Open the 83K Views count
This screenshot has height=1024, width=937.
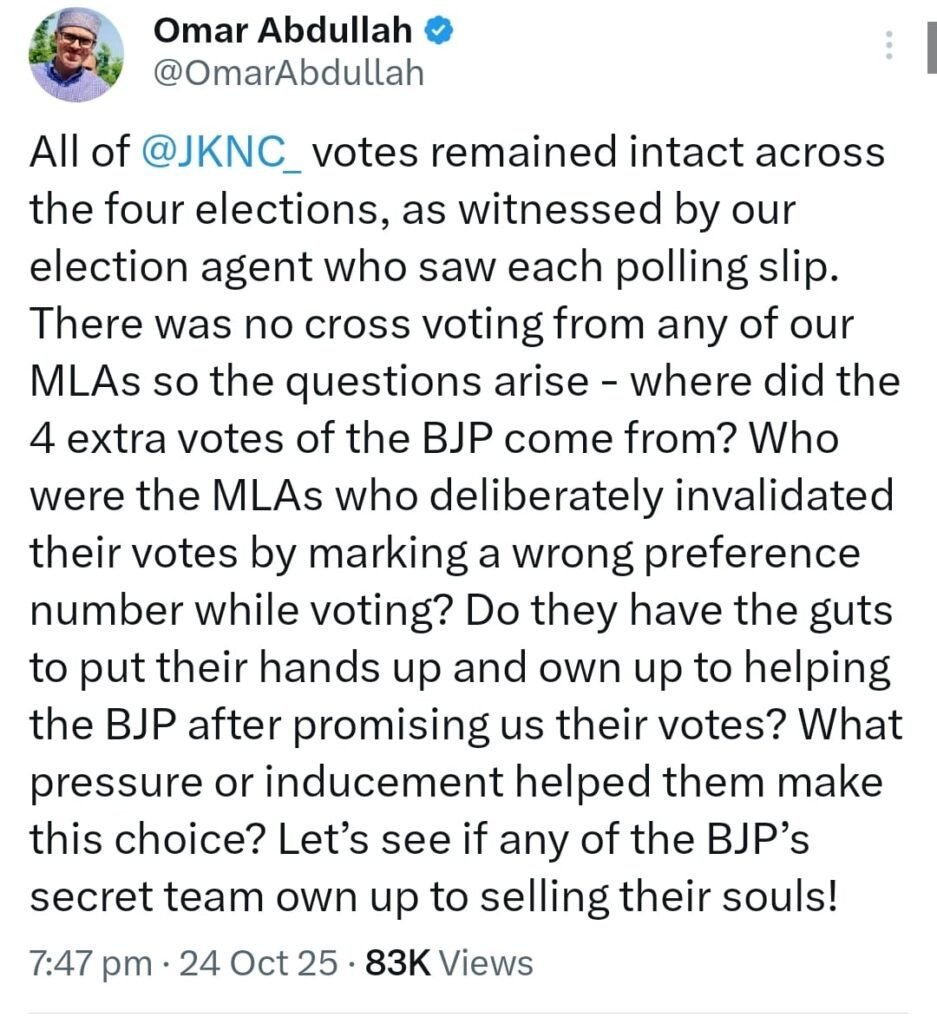click(449, 963)
